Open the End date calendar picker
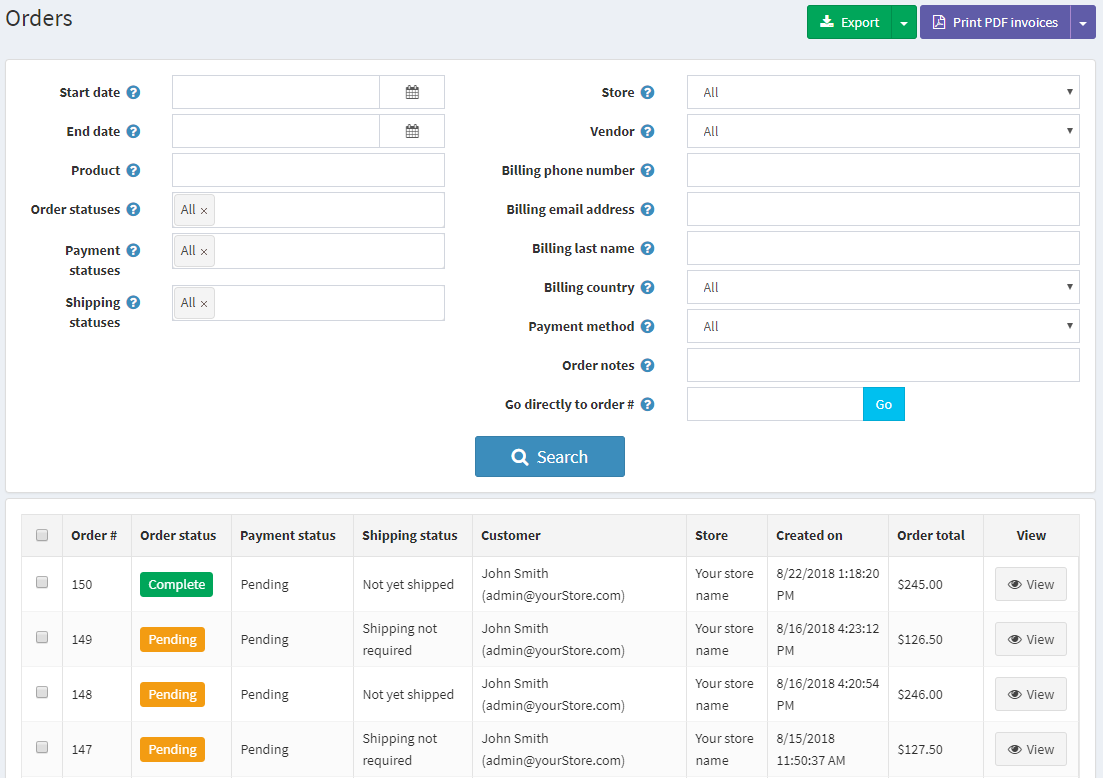Viewport: 1103px width, 778px height. (x=412, y=131)
